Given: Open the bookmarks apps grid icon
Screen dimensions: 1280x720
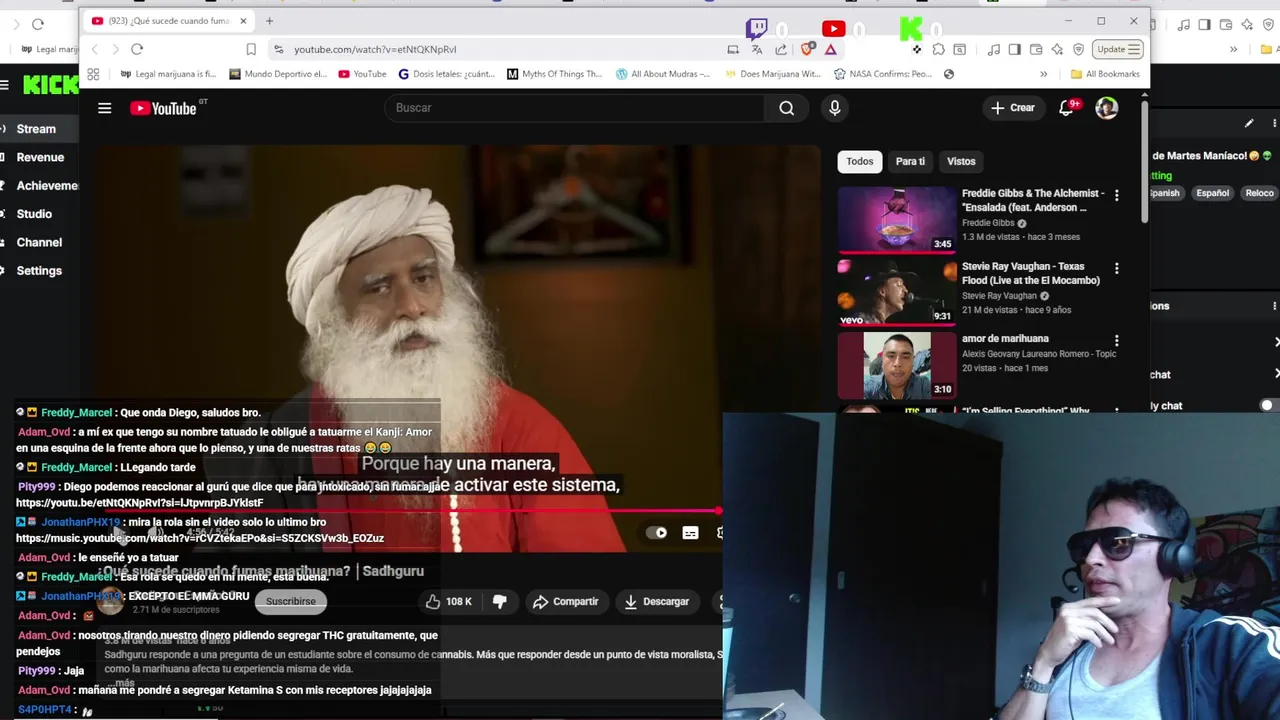Looking at the screenshot, I should pos(93,74).
